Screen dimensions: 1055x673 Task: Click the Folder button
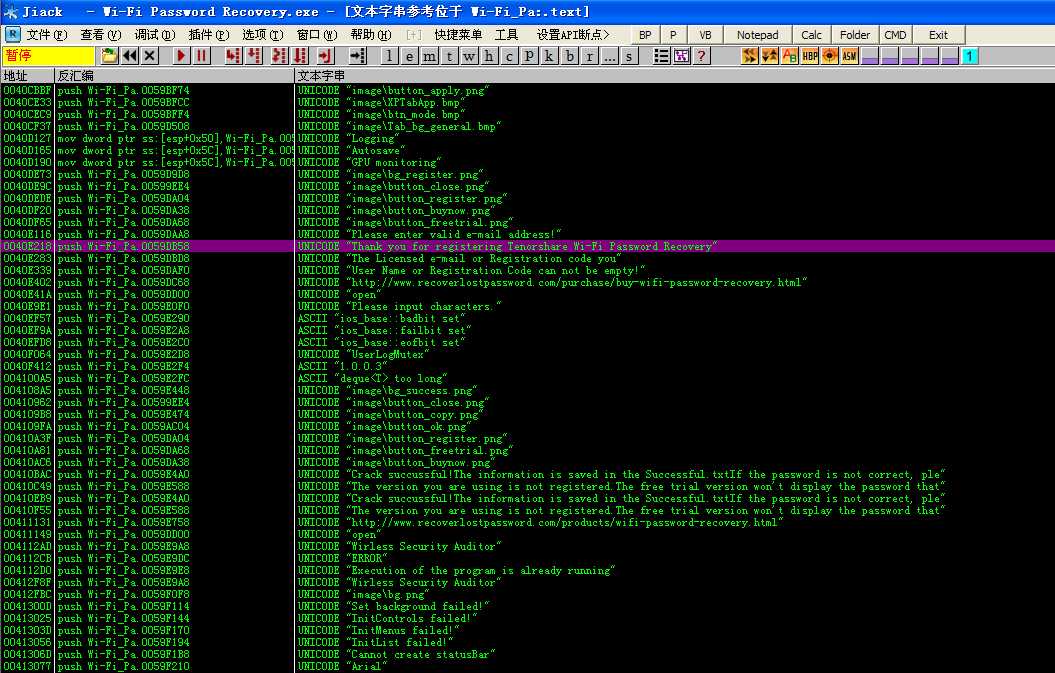[855, 35]
